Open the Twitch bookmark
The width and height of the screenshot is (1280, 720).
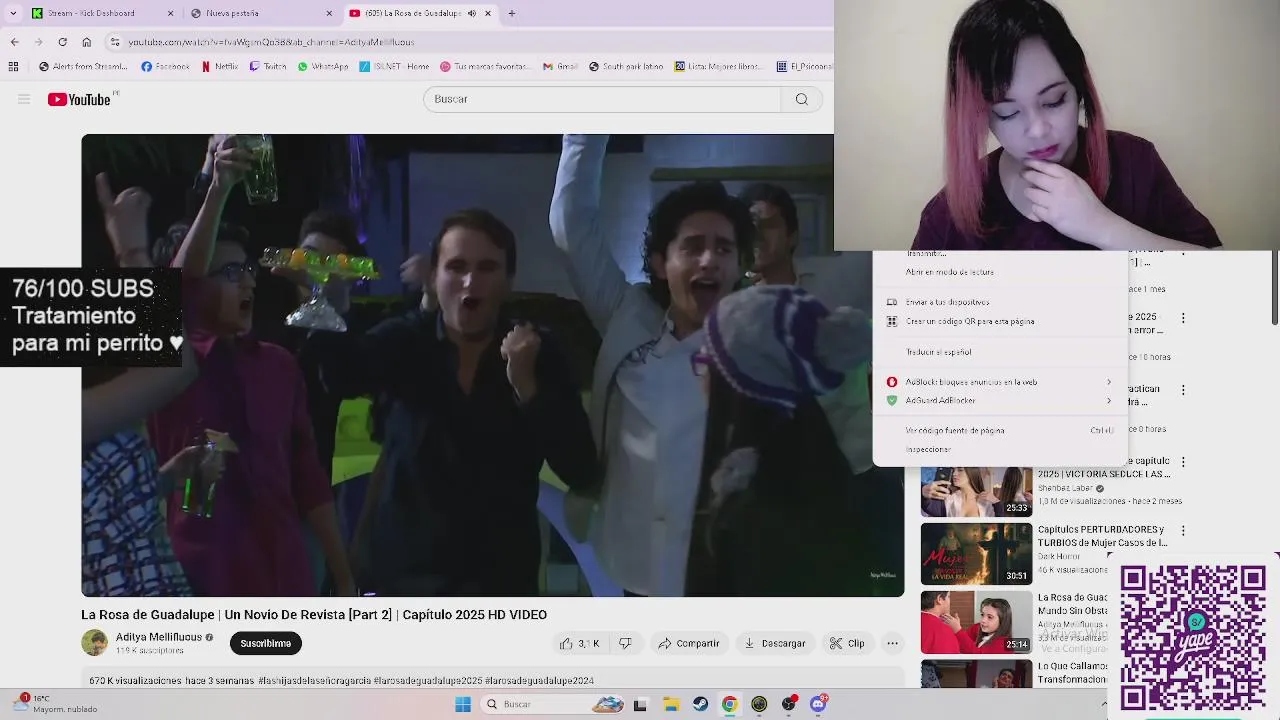click(267, 67)
